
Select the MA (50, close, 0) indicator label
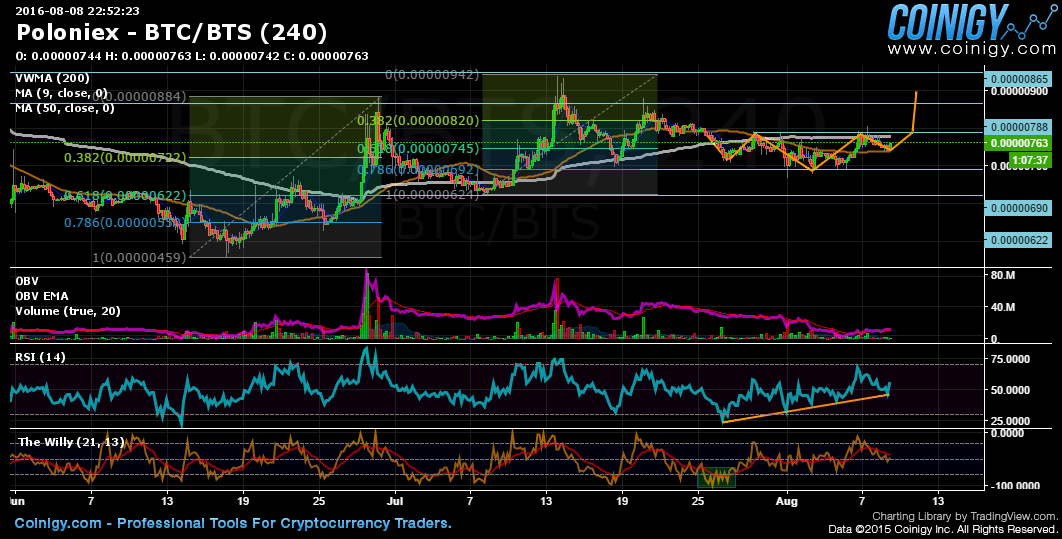tap(64, 108)
